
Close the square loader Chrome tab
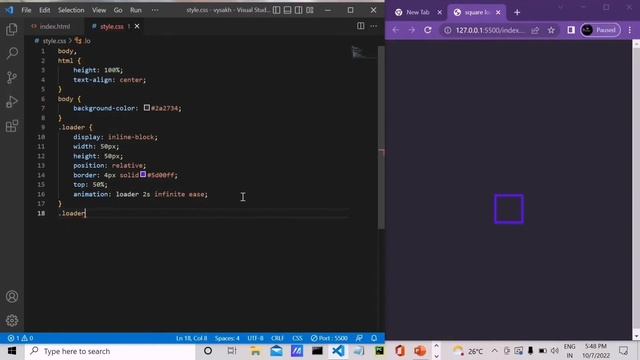pos(498,12)
